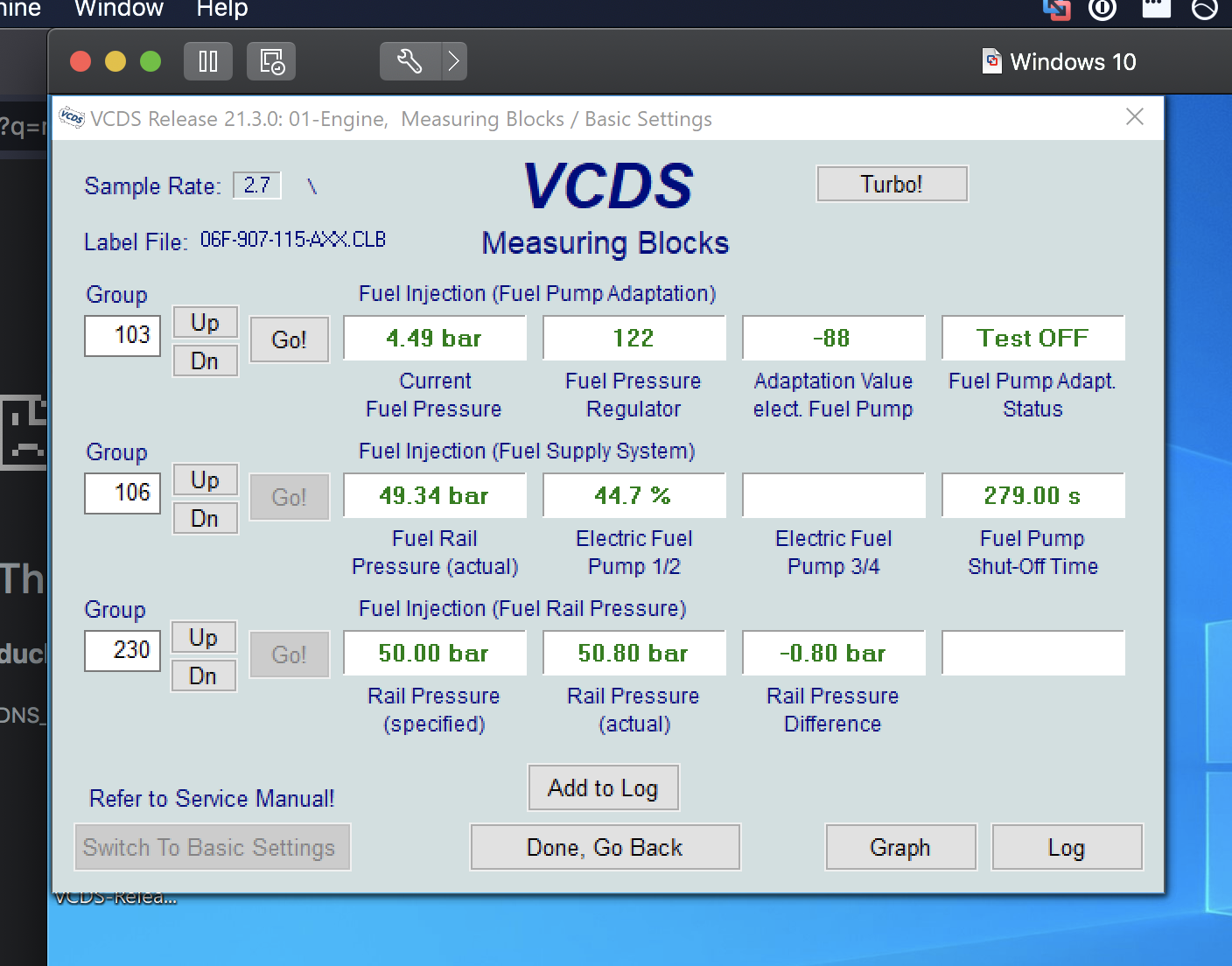Click Dn for group 103
This screenshot has width=1232, height=966.
coord(205,360)
